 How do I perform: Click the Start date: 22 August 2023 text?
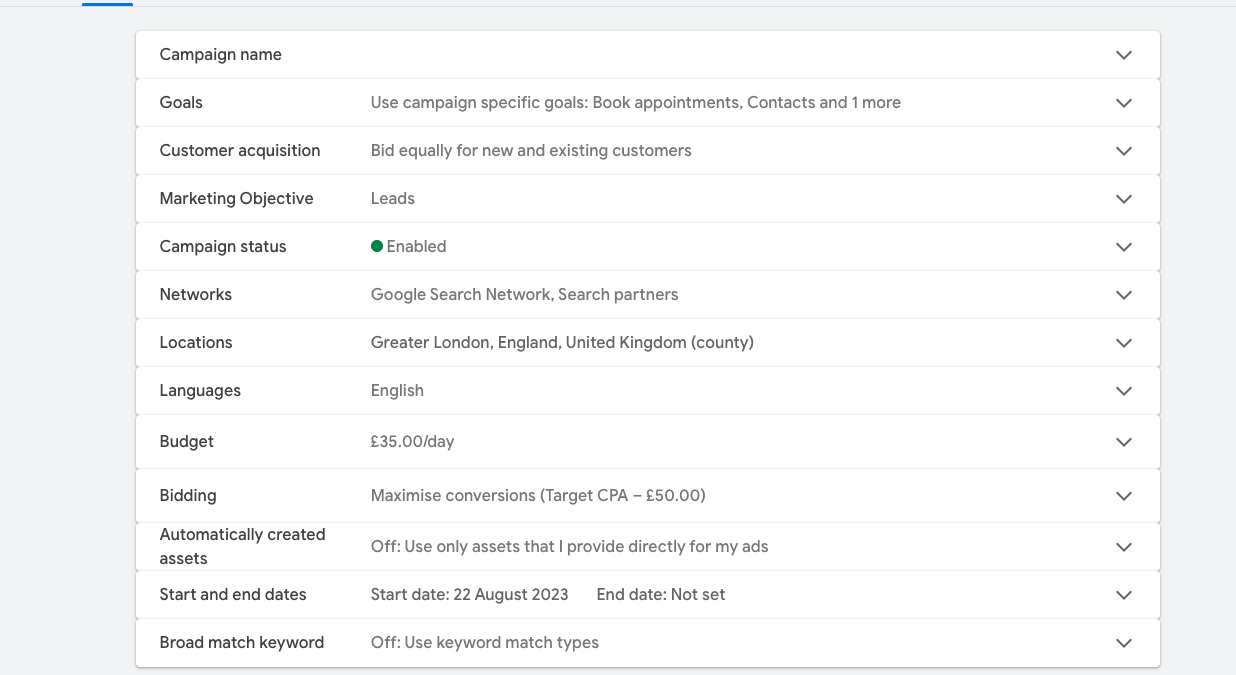click(469, 594)
